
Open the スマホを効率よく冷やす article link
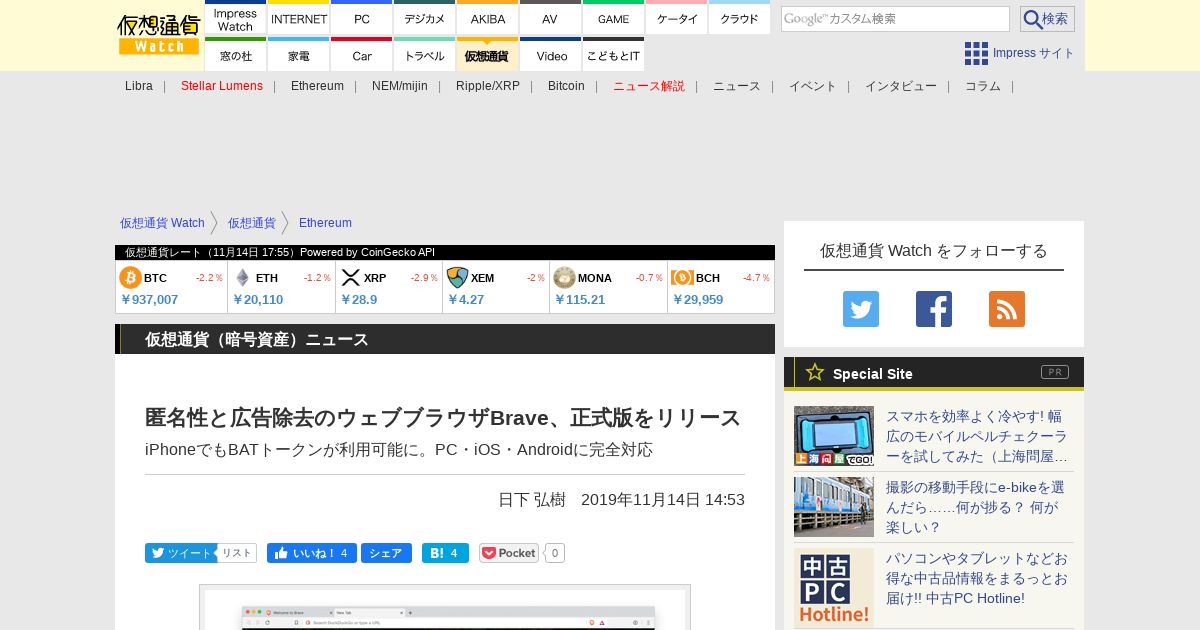pyautogui.click(x=977, y=436)
